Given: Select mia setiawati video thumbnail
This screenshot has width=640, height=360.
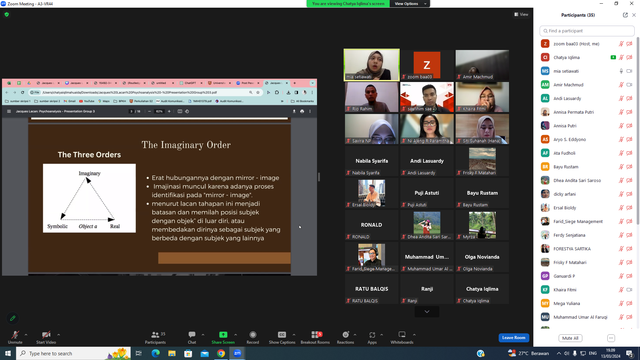Looking at the screenshot, I should [371, 64].
